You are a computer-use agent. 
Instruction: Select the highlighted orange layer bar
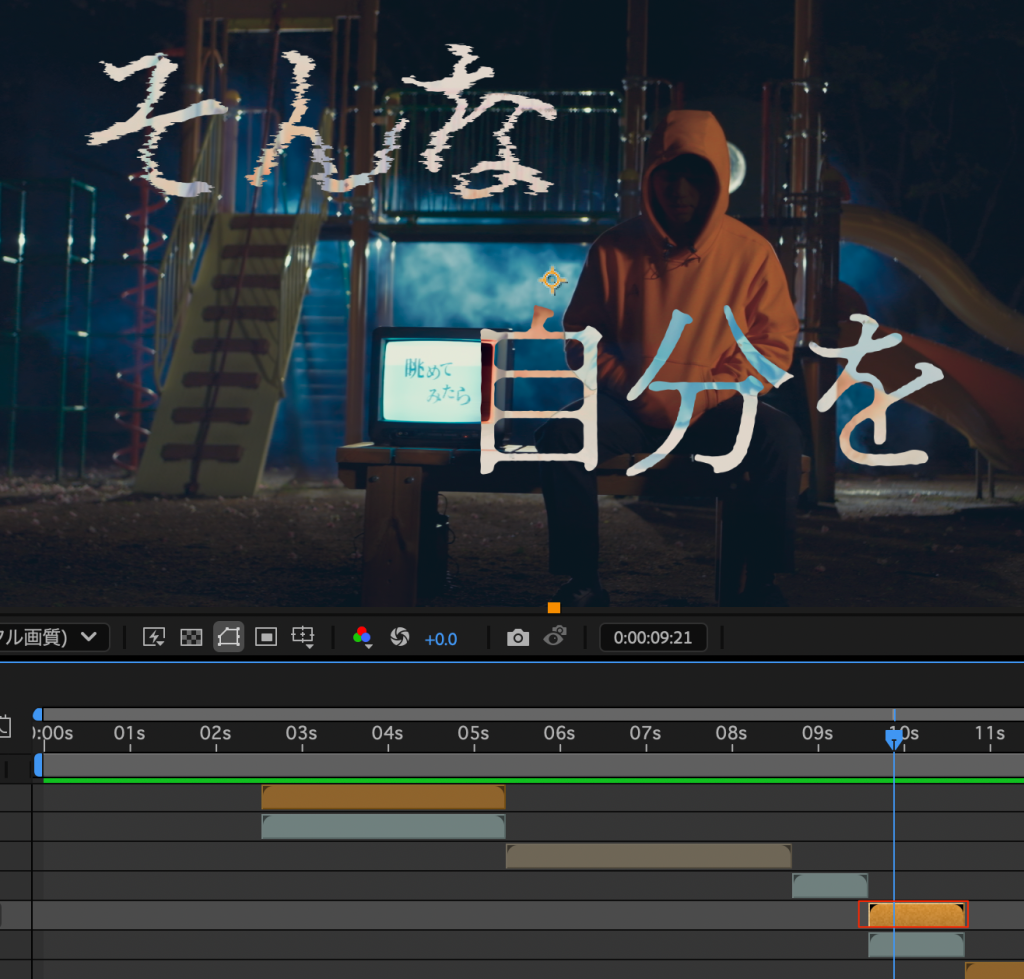click(x=916, y=915)
